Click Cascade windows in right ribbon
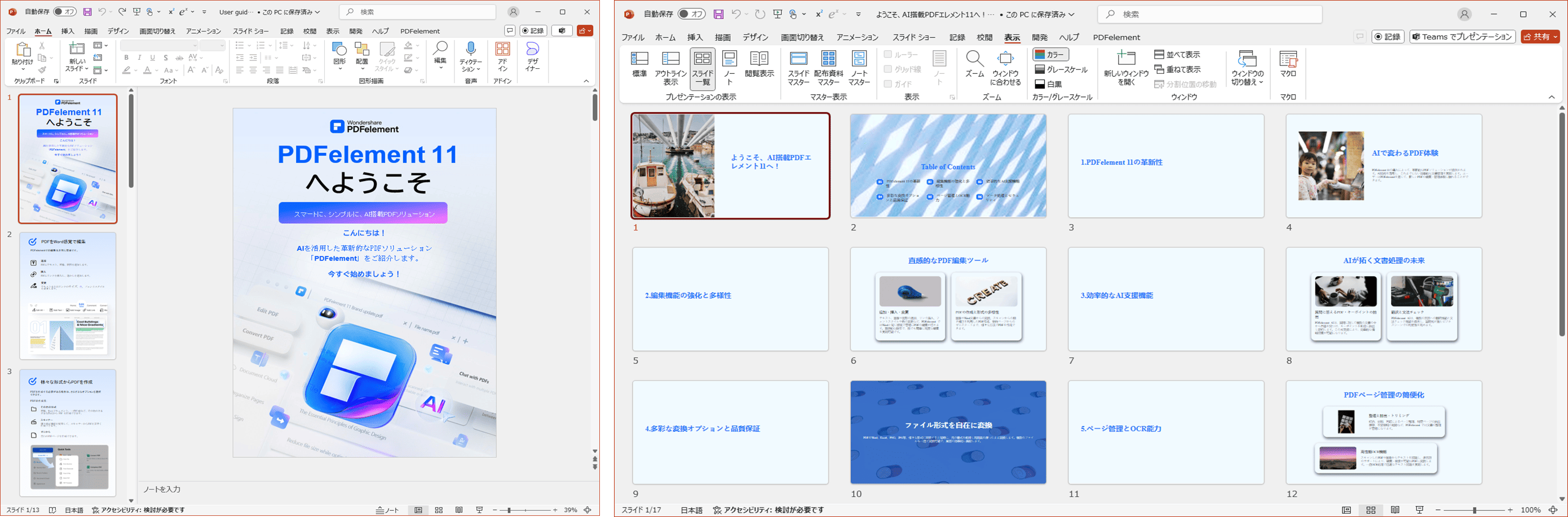 tap(1177, 69)
